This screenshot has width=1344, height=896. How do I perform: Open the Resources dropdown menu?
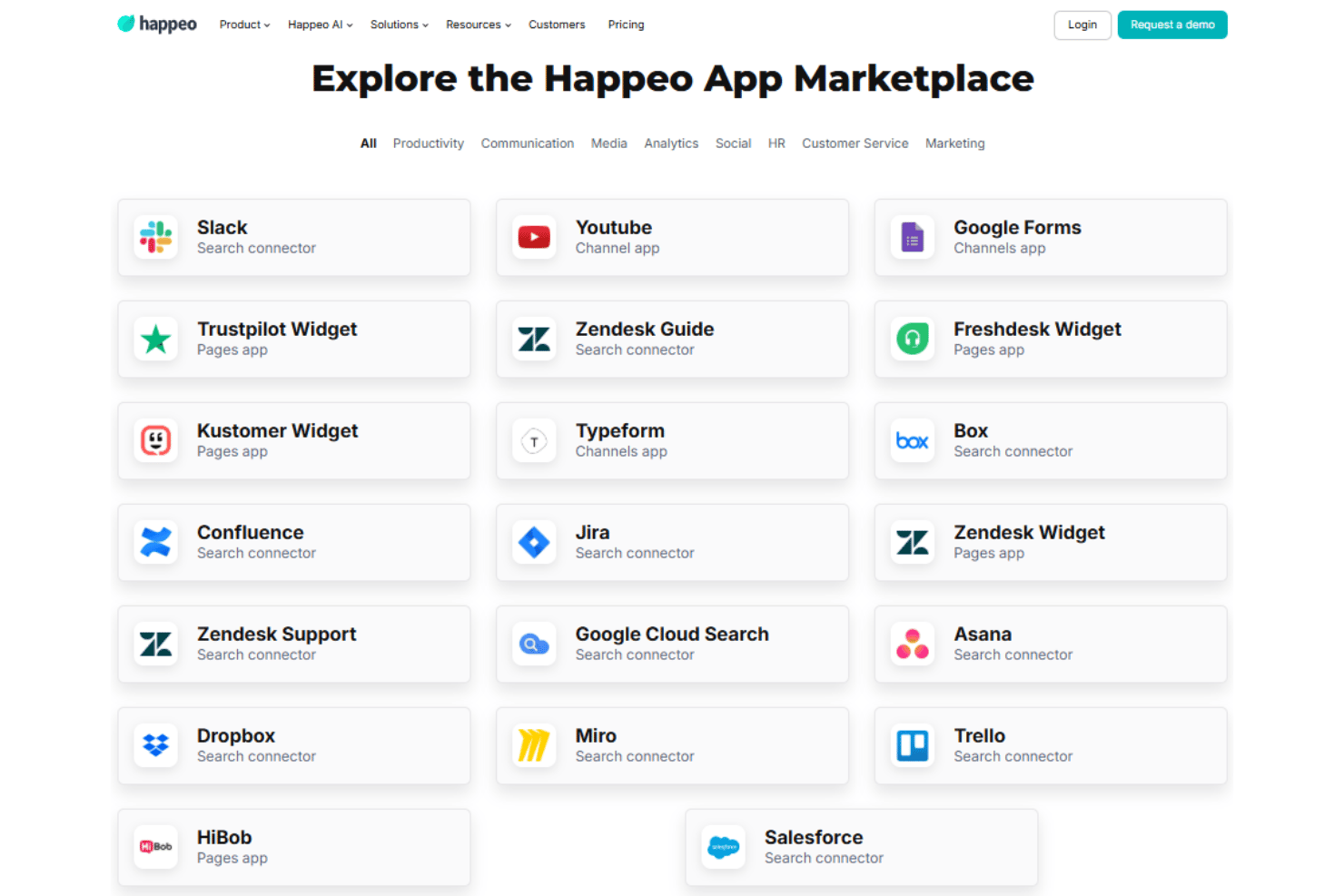(479, 25)
